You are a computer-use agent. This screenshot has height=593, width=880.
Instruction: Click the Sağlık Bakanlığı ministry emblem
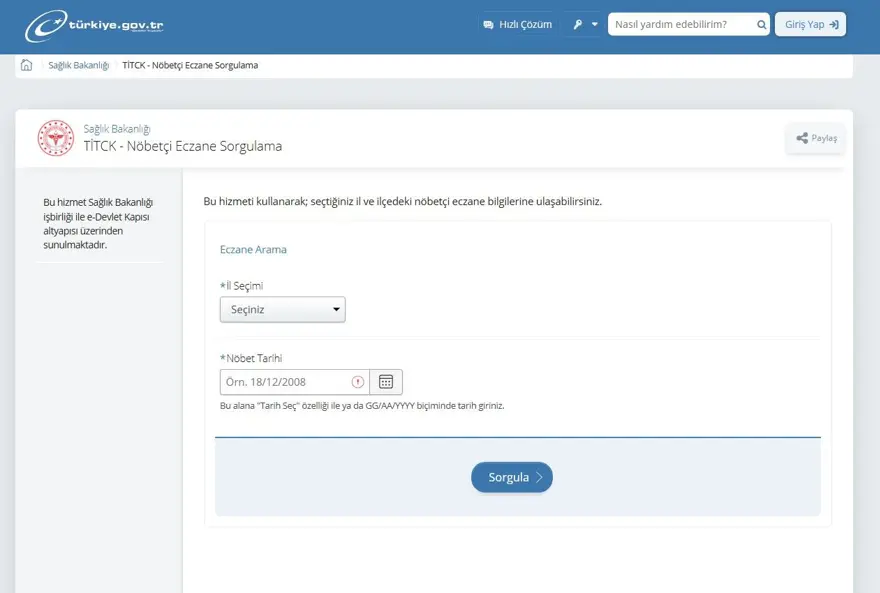57,137
